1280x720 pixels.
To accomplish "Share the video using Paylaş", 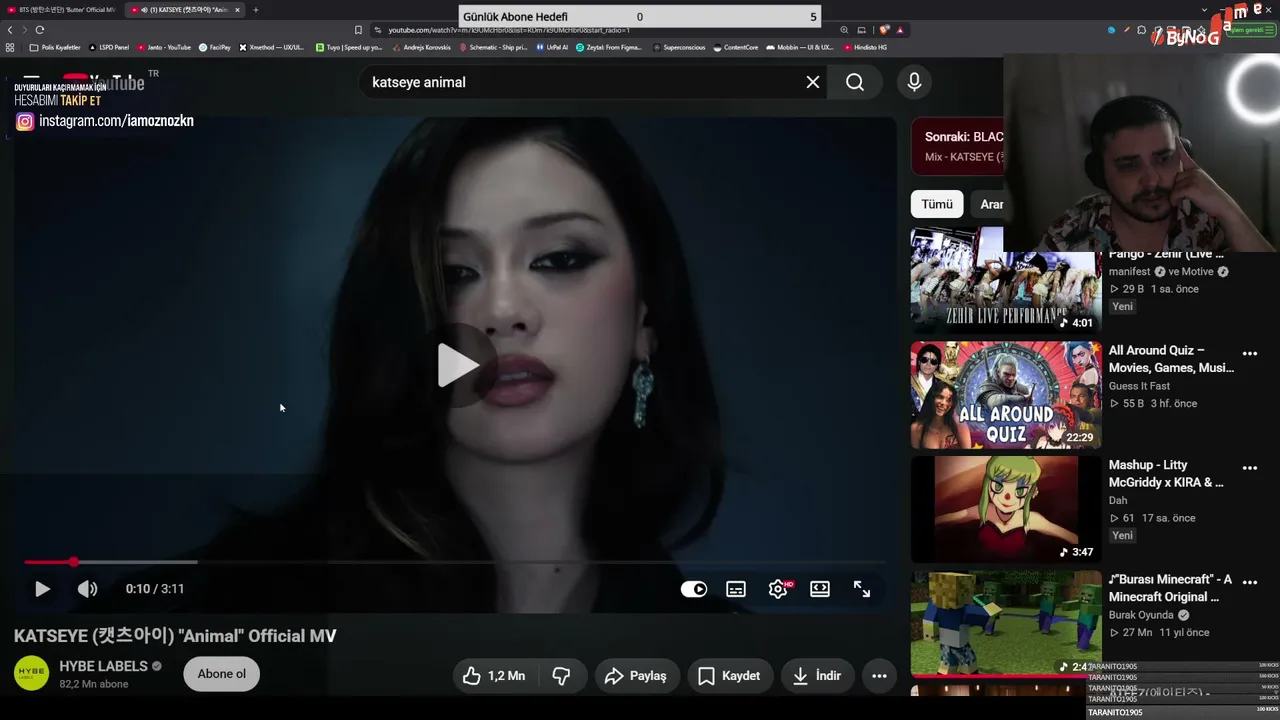I will coord(635,676).
